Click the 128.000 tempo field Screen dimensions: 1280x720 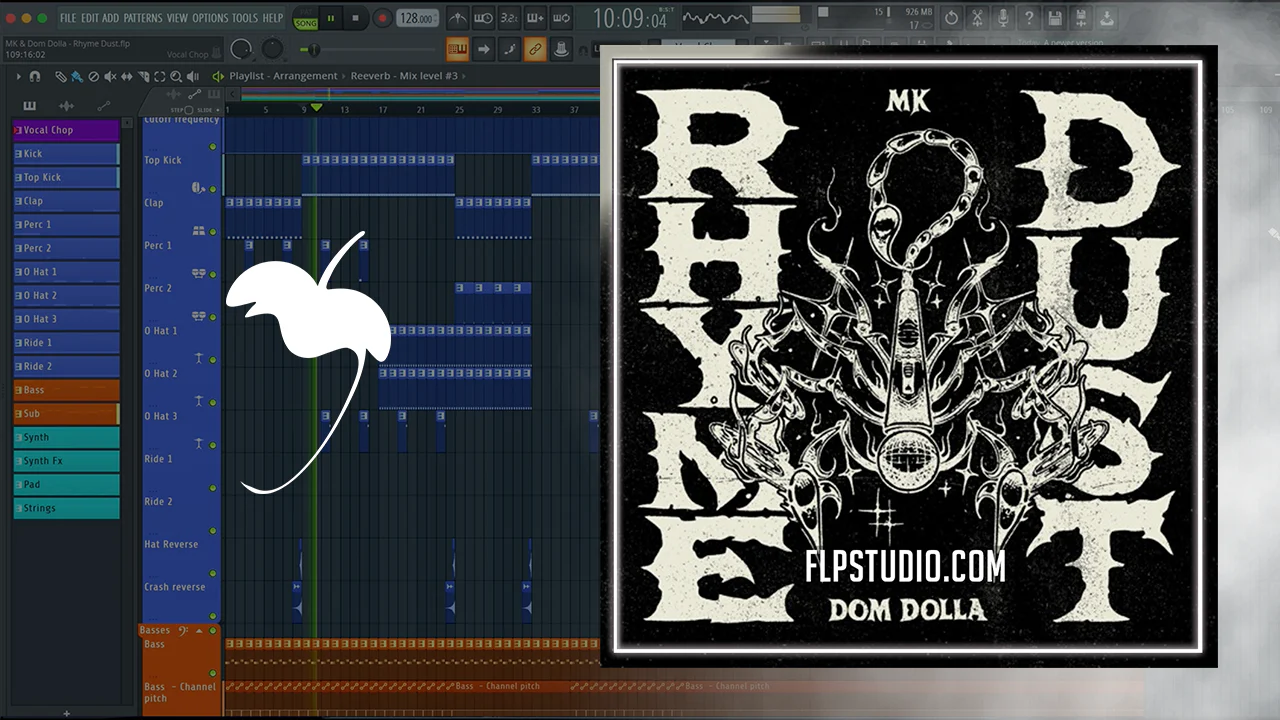tap(417, 18)
